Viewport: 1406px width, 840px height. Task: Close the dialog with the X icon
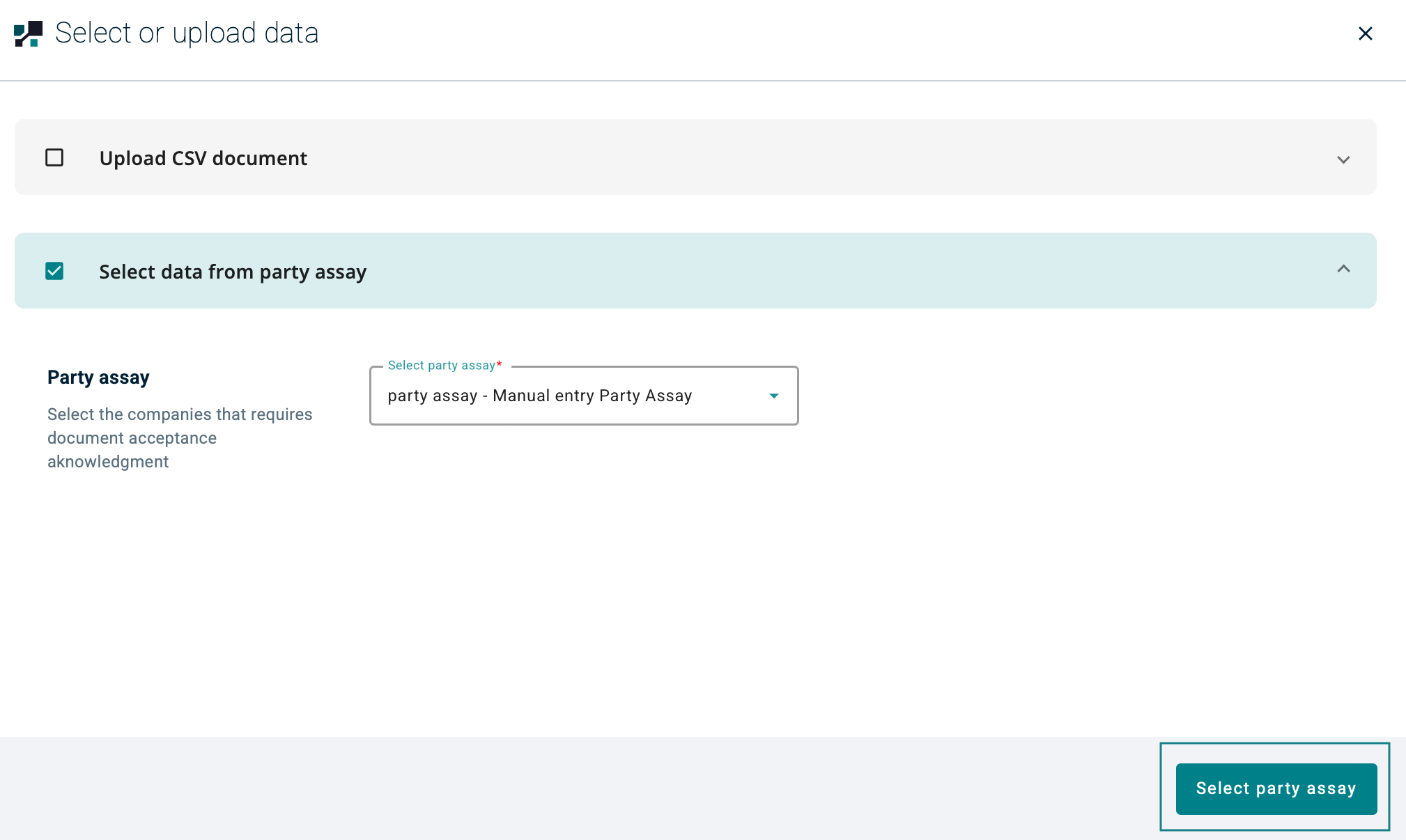(1365, 33)
